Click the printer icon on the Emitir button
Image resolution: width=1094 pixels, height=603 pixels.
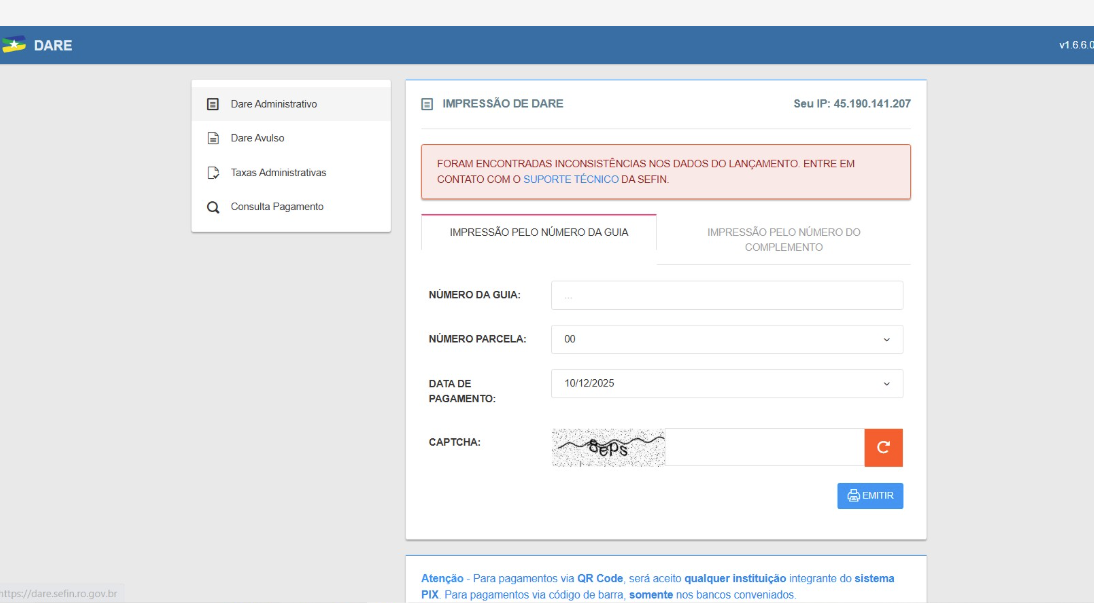(x=853, y=496)
